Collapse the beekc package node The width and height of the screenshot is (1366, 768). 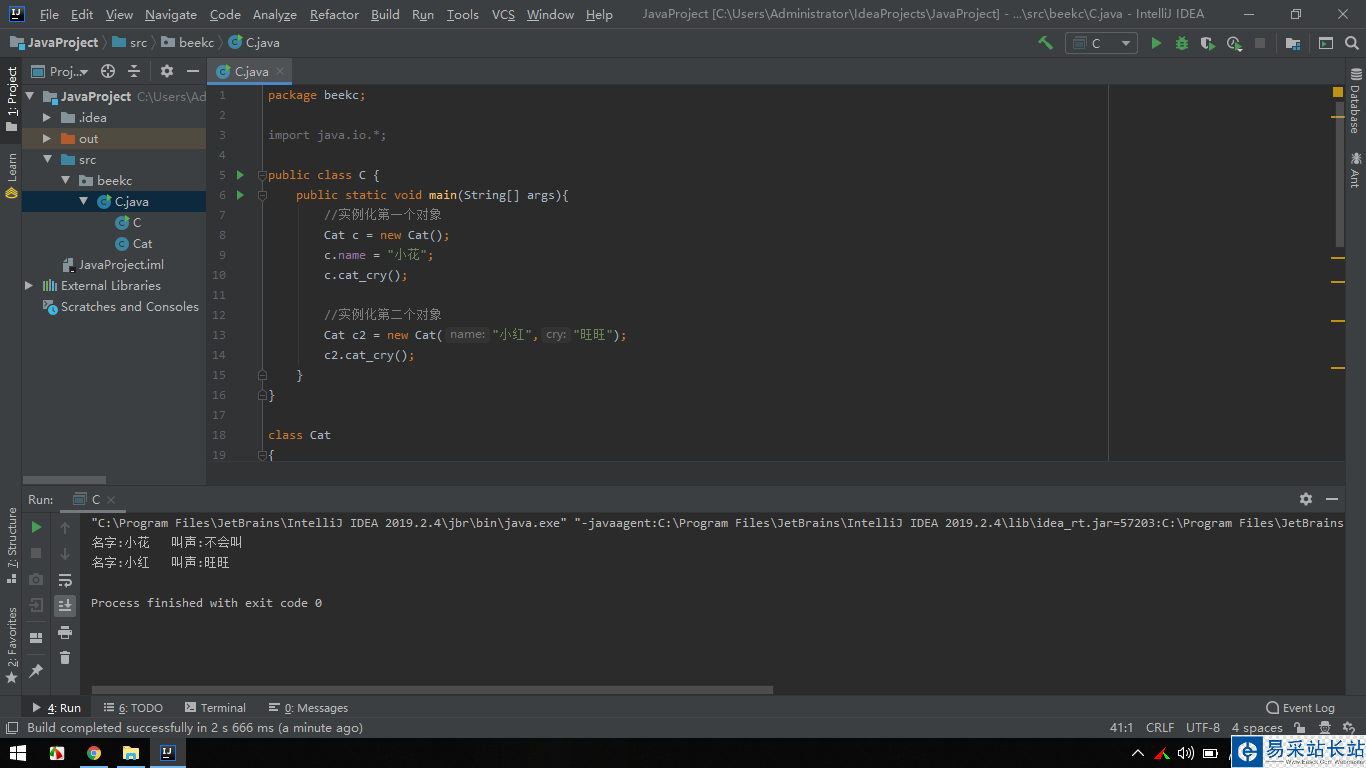click(65, 180)
